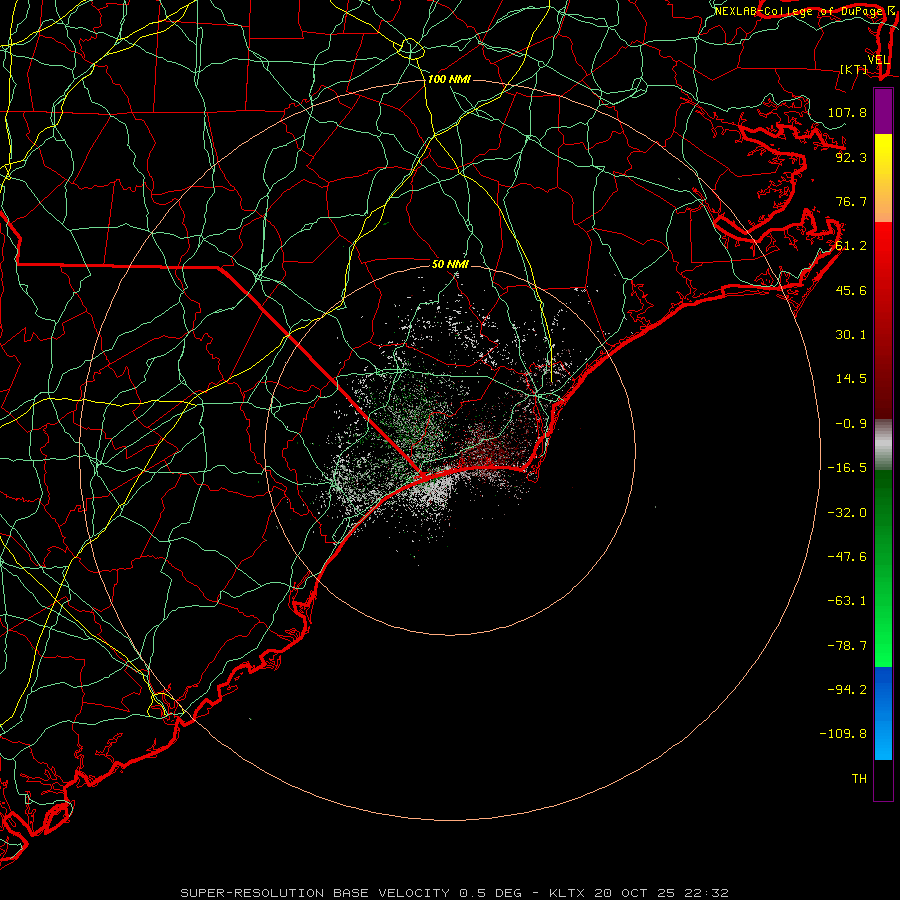Select the -109.8 scale value
Viewport: 900px width, 900px height.
(x=843, y=734)
